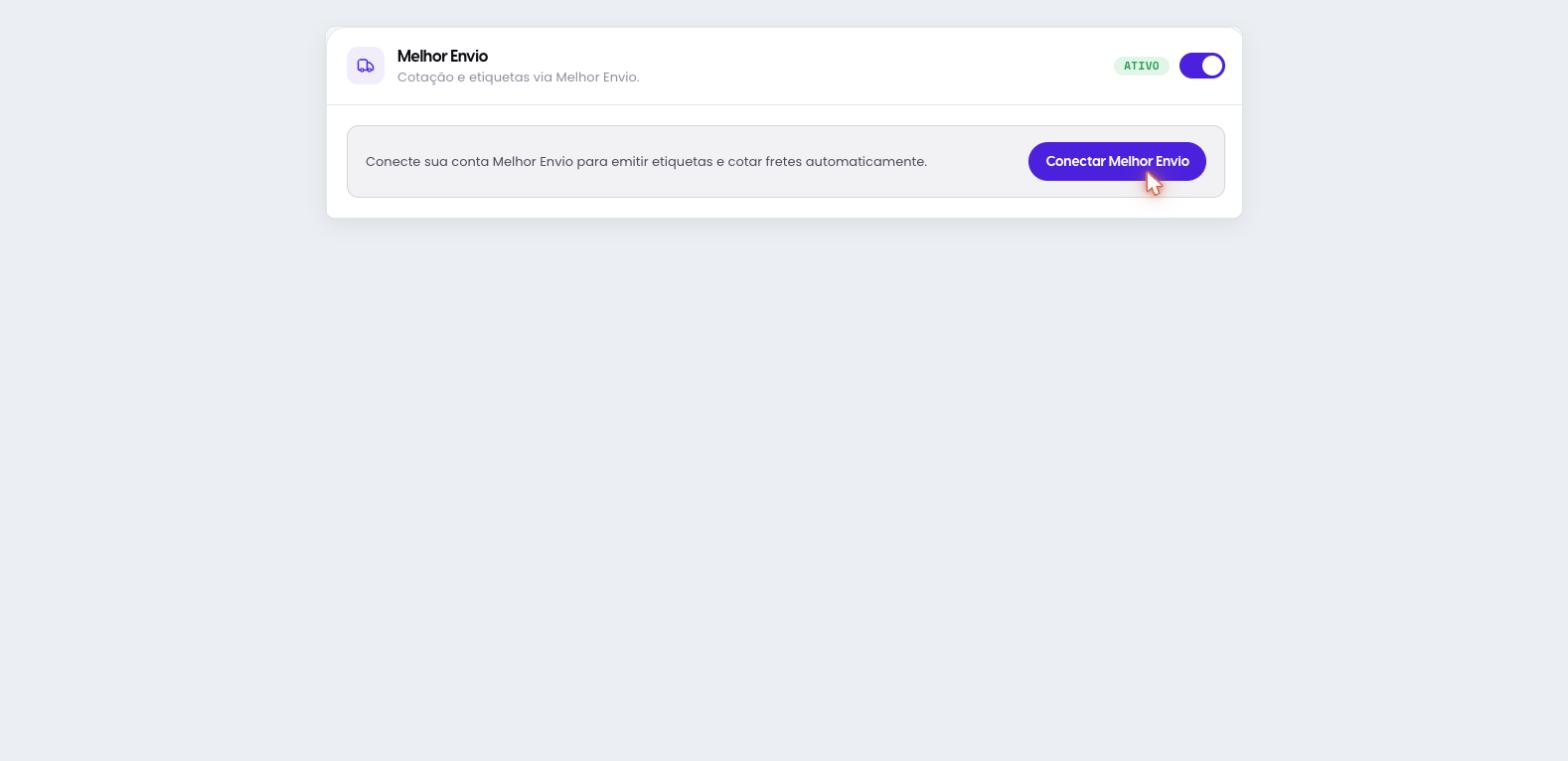Click the purple delivery truck icon
Image resolution: width=1568 pixels, height=761 pixels.
(x=366, y=66)
